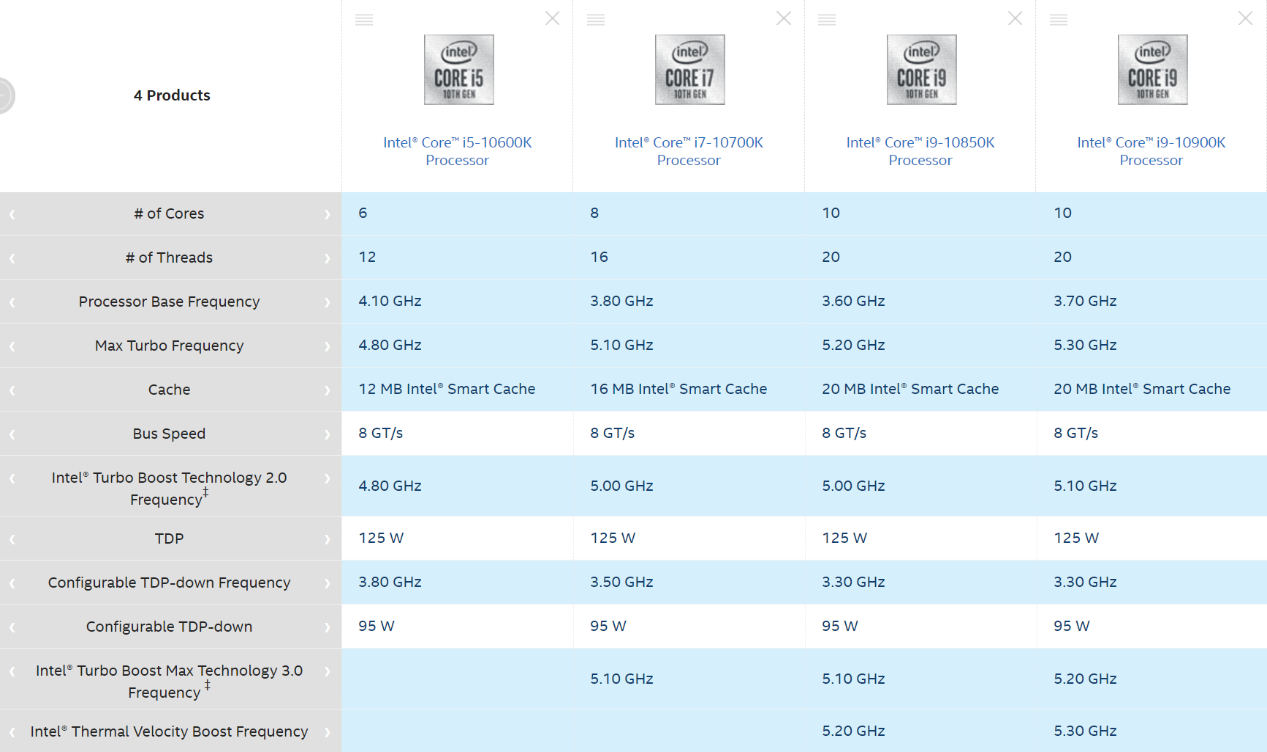The height and width of the screenshot is (752, 1267).
Task: Click the right chevron on # of Threads row
Action: coord(327,258)
